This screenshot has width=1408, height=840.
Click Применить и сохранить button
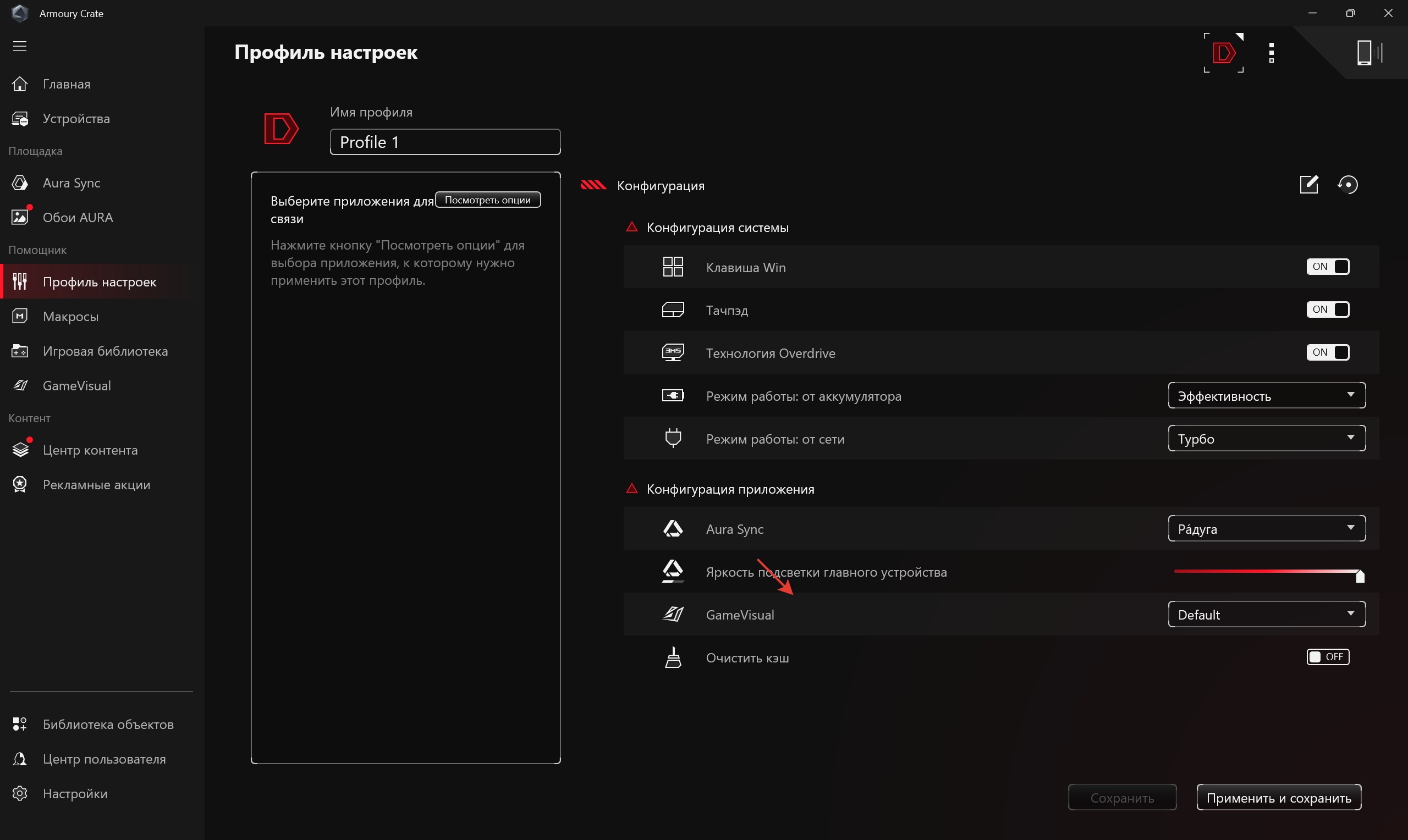coord(1278,798)
